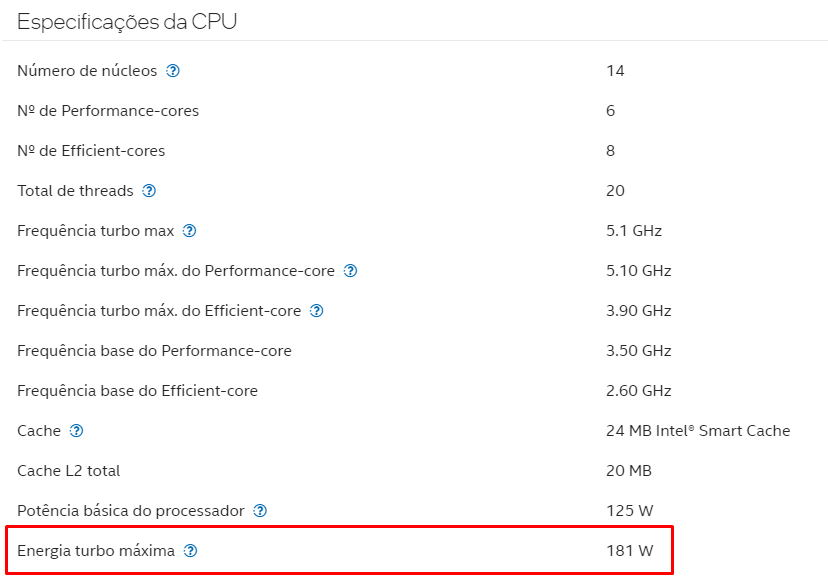Click the Nº de Performance-cores label
The image size is (828, 587).
[x=108, y=111]
